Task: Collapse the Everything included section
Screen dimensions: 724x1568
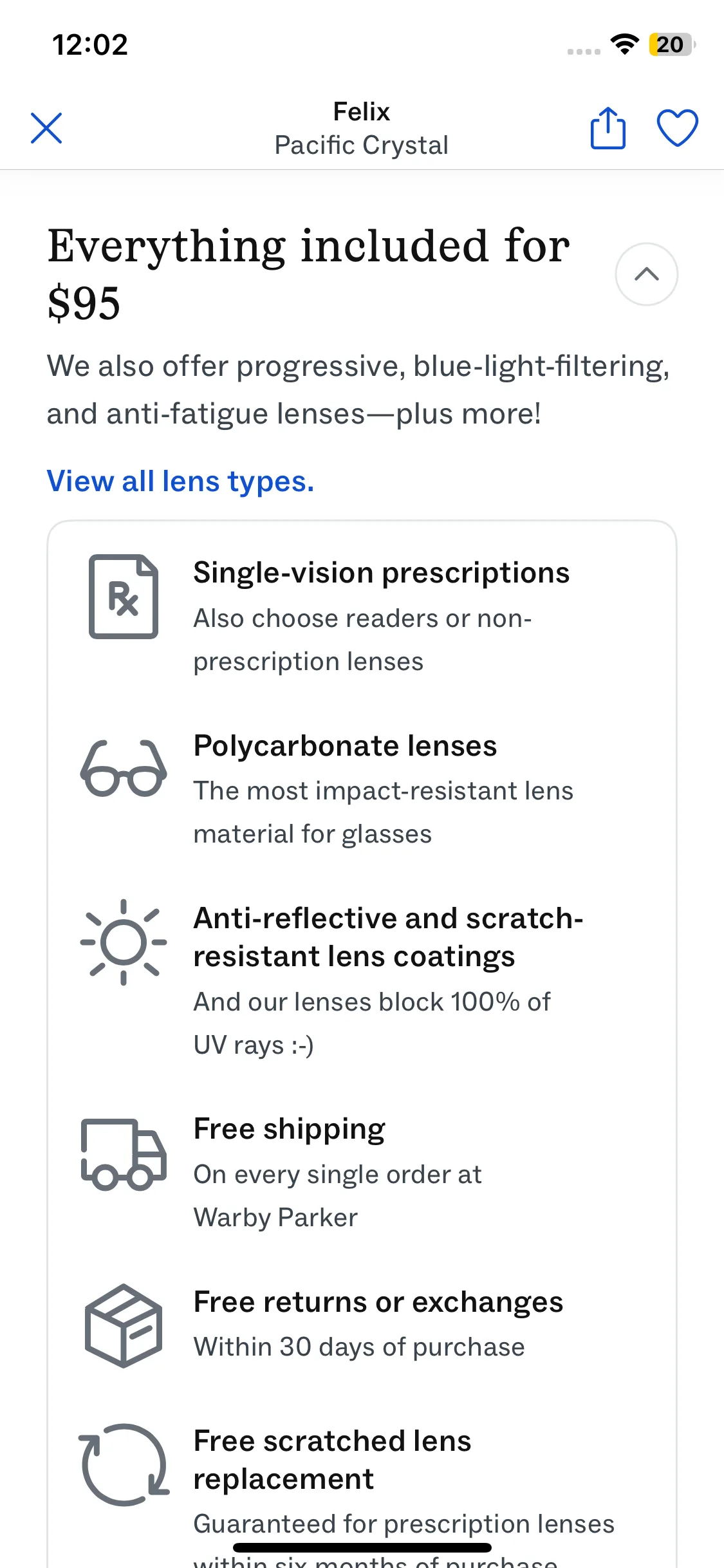Action: pos(646,274)
